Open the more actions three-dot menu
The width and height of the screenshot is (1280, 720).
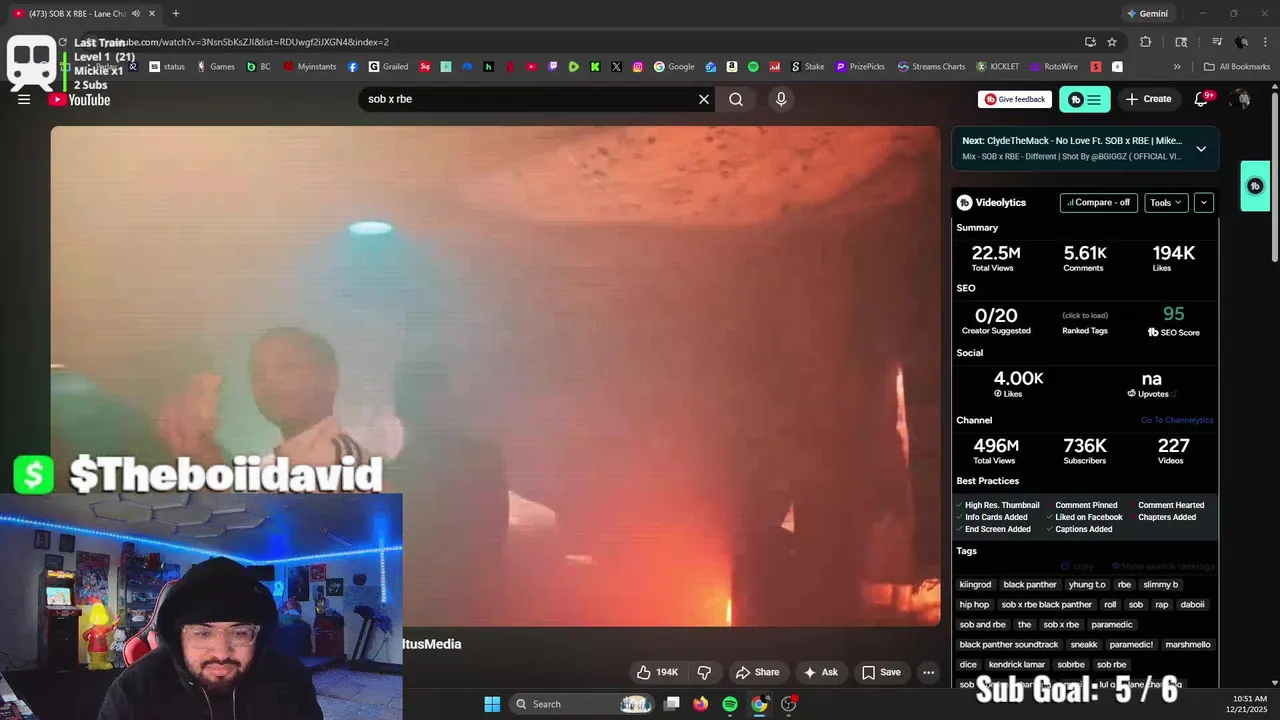[929, 672]
